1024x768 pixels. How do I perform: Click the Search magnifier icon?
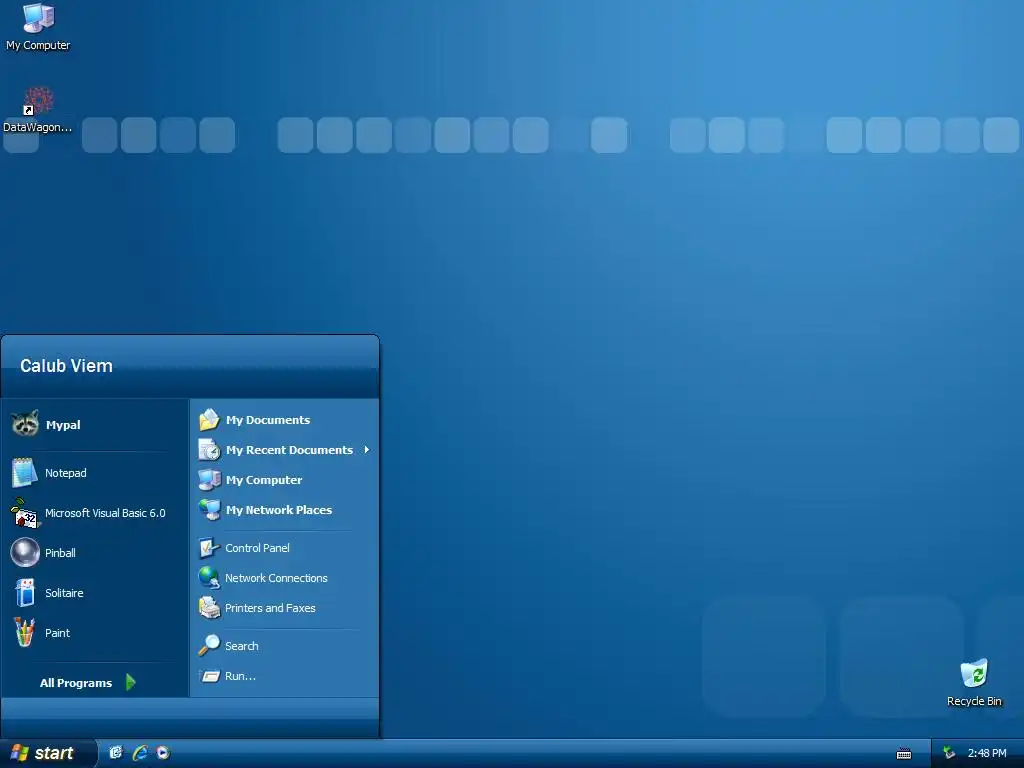[x=209, y=646]
